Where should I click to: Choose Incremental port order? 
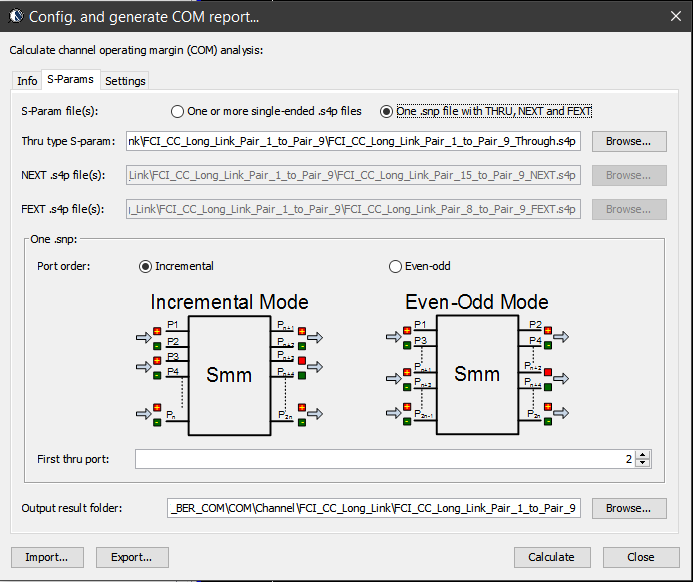pos(146,266)
